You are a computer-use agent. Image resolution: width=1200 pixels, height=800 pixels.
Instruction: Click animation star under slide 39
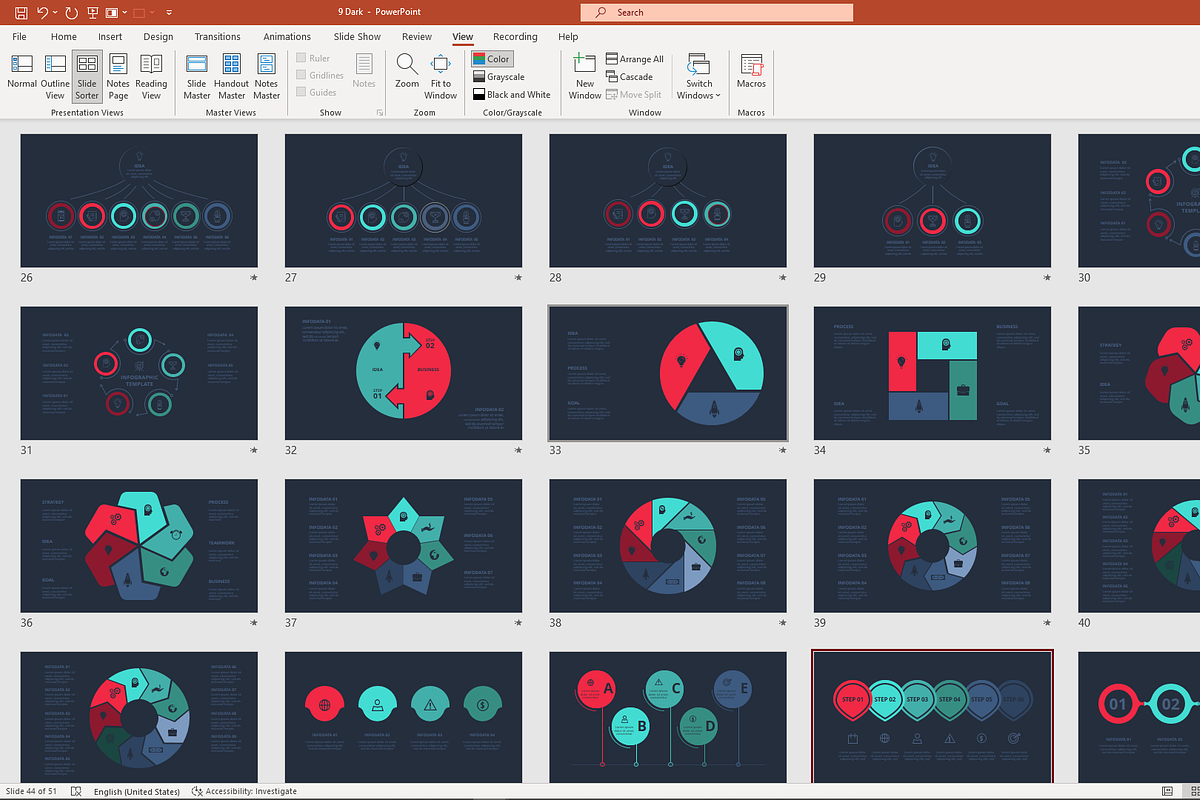1046,622
